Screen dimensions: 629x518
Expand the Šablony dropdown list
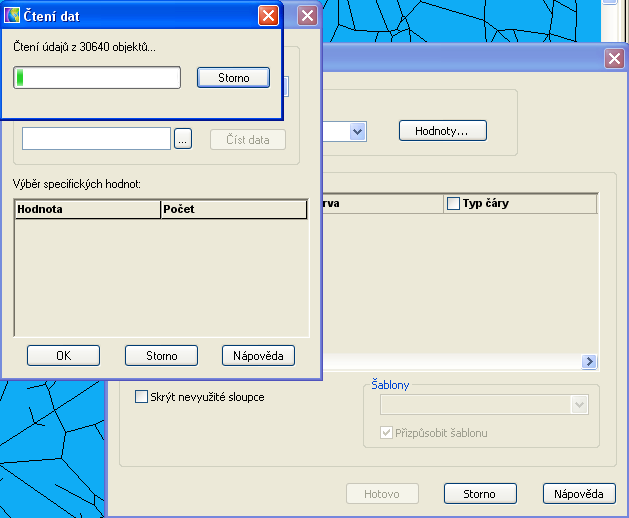pyautogui.click(x=578, y=404)
